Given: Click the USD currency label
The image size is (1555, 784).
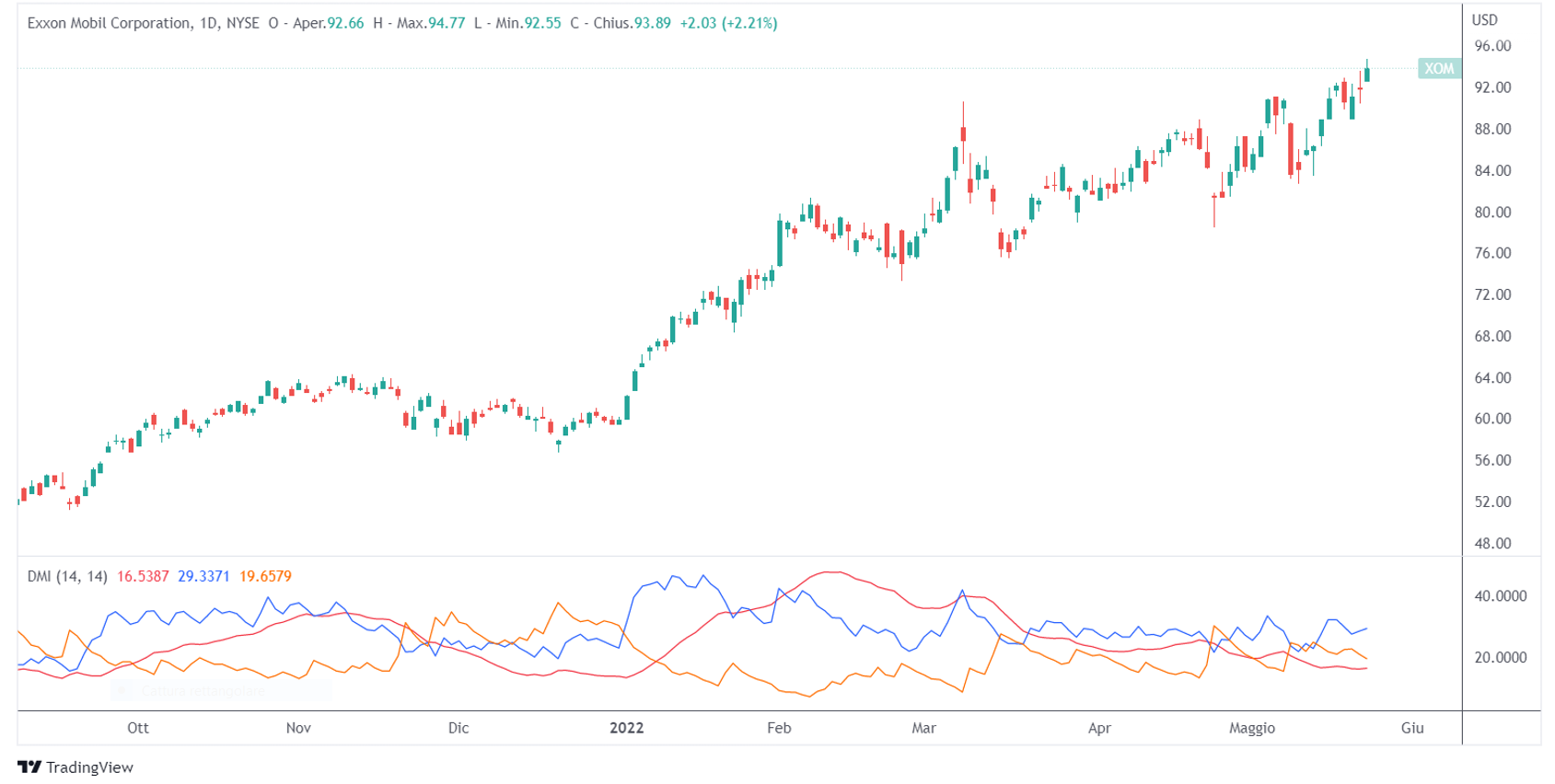Looking at the screenshot, I should pyautogui.click(x=1484, y=19).
